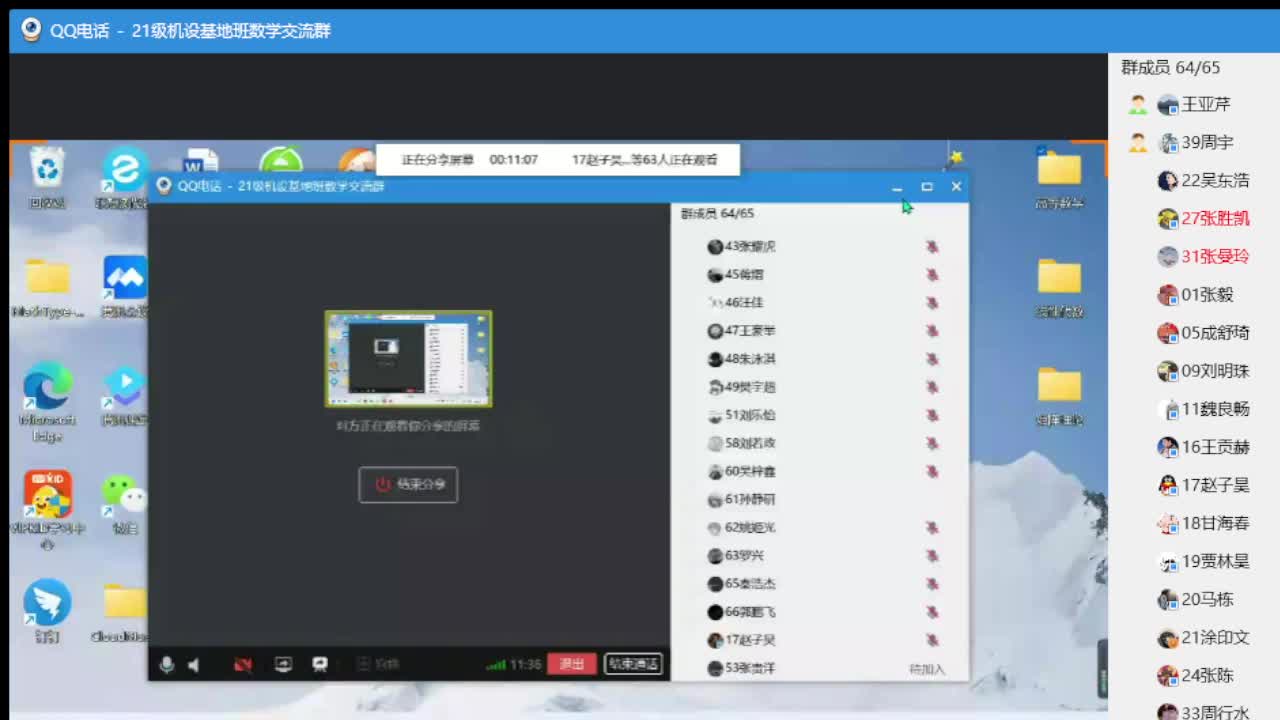
Task: Toggle muted mic icon for 45 member row
Action: point(932,274)
